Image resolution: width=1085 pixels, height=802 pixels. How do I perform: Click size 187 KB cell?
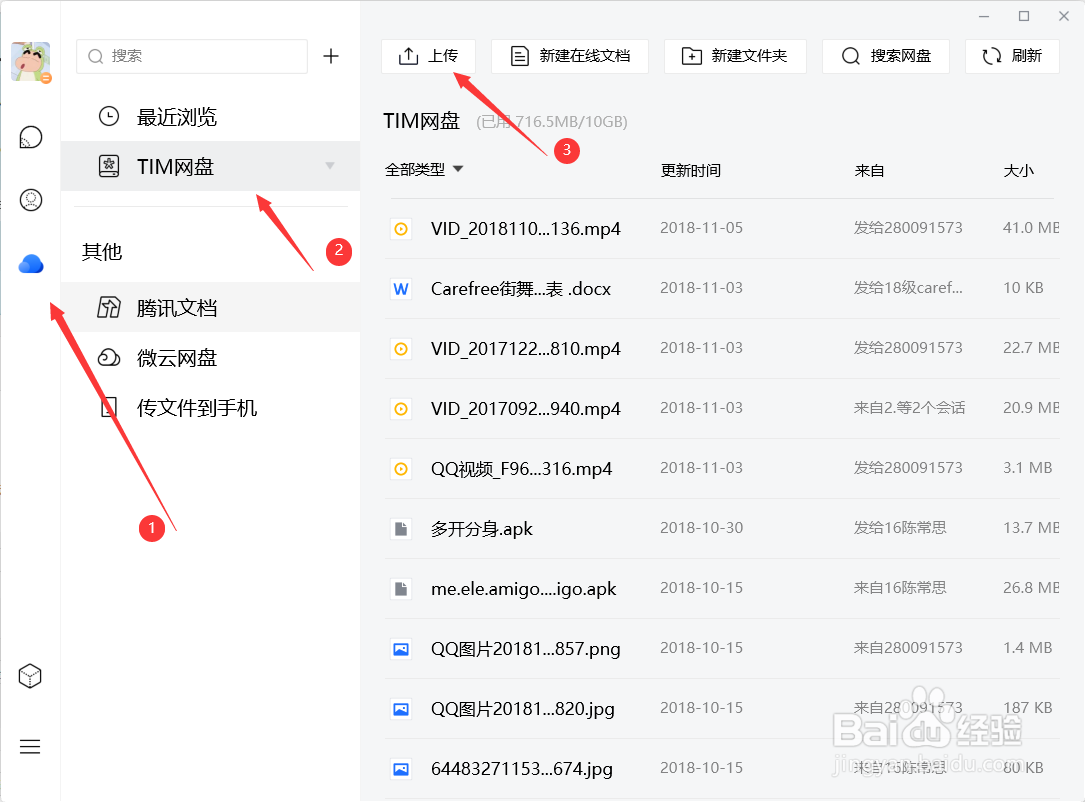[1028, 708]
